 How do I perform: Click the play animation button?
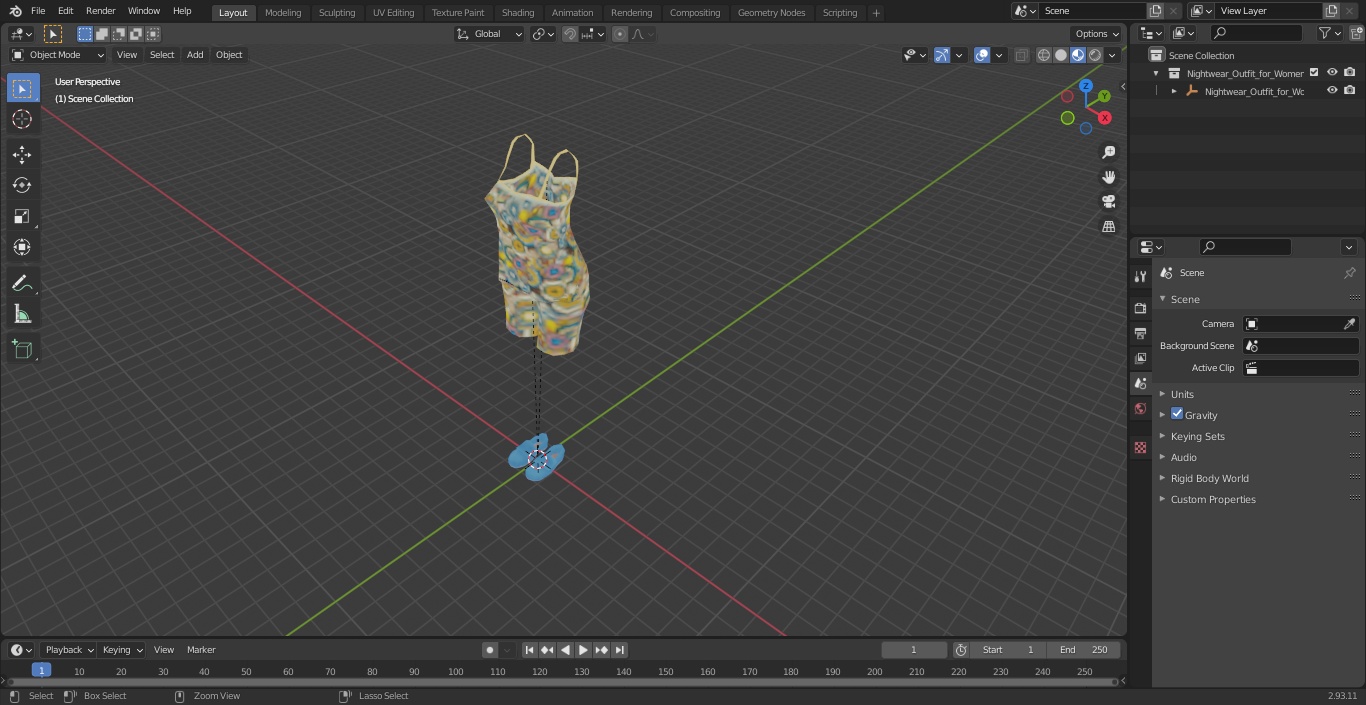click(583, 650)
